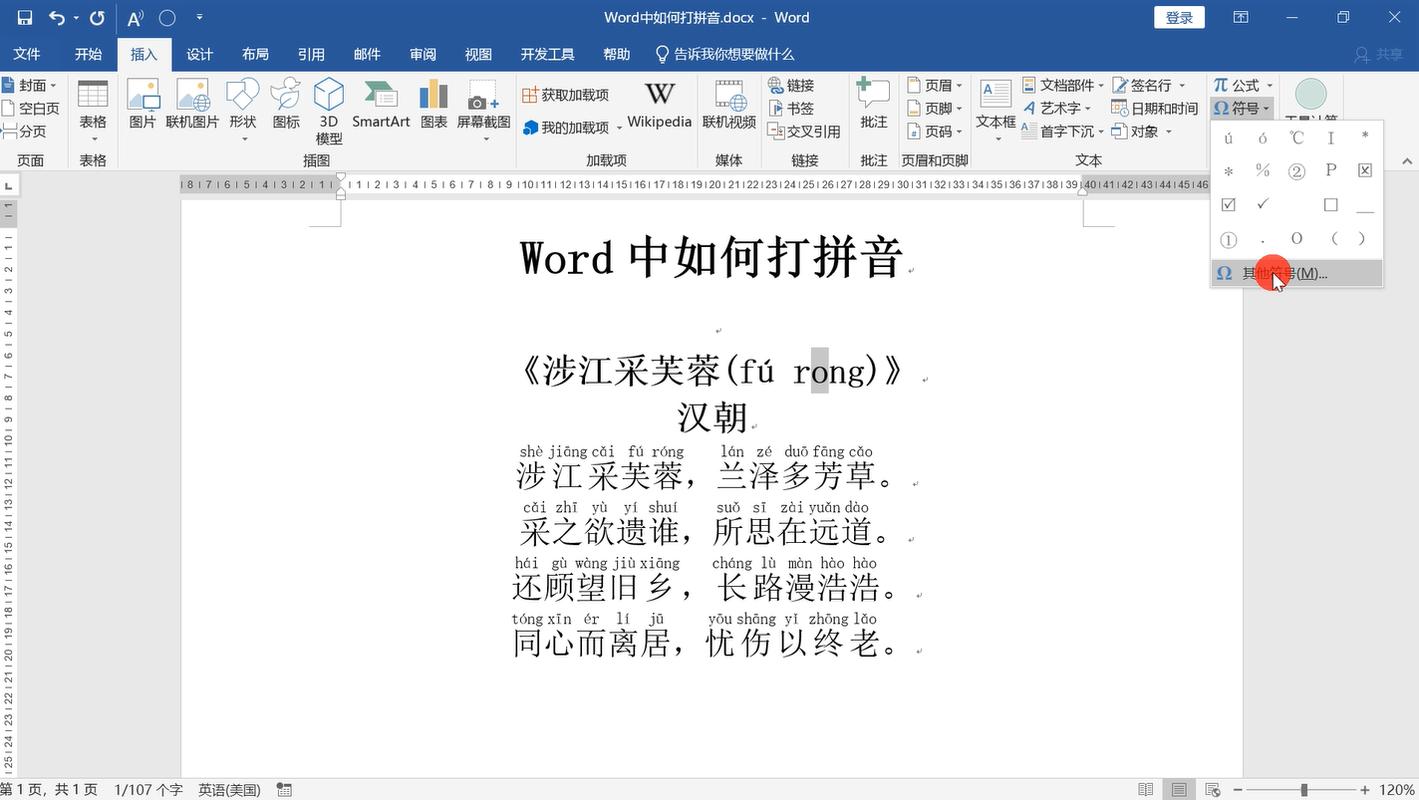Insert the plain check mark ✓ symbol

coord(1263,205)
